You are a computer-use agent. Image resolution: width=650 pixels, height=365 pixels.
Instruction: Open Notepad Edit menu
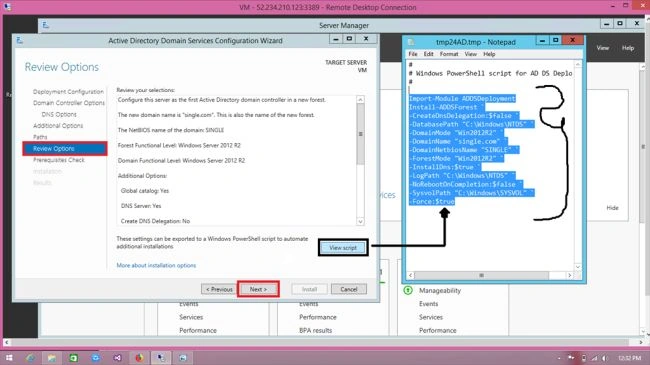(428, 54)
